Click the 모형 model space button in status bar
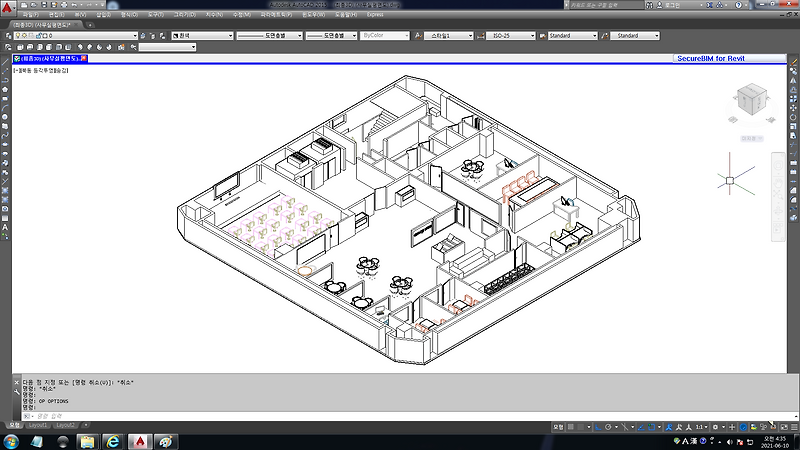This screenshot has height=450, width=800. pyautogui.click(x=558, y=427)
